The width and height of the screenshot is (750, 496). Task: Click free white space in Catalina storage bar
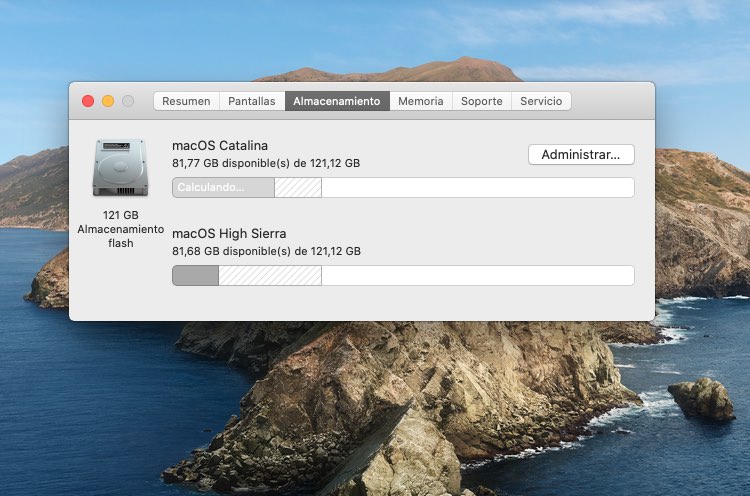pyautogui.click(x=477, y=188)
